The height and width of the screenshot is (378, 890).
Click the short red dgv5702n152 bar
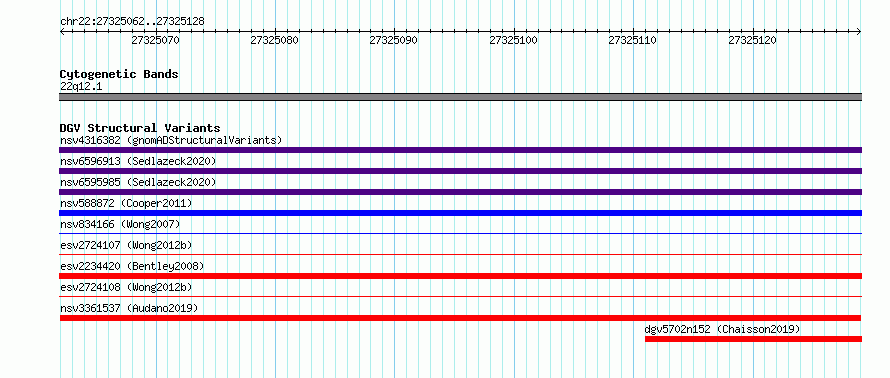click(x=753, y=339)
